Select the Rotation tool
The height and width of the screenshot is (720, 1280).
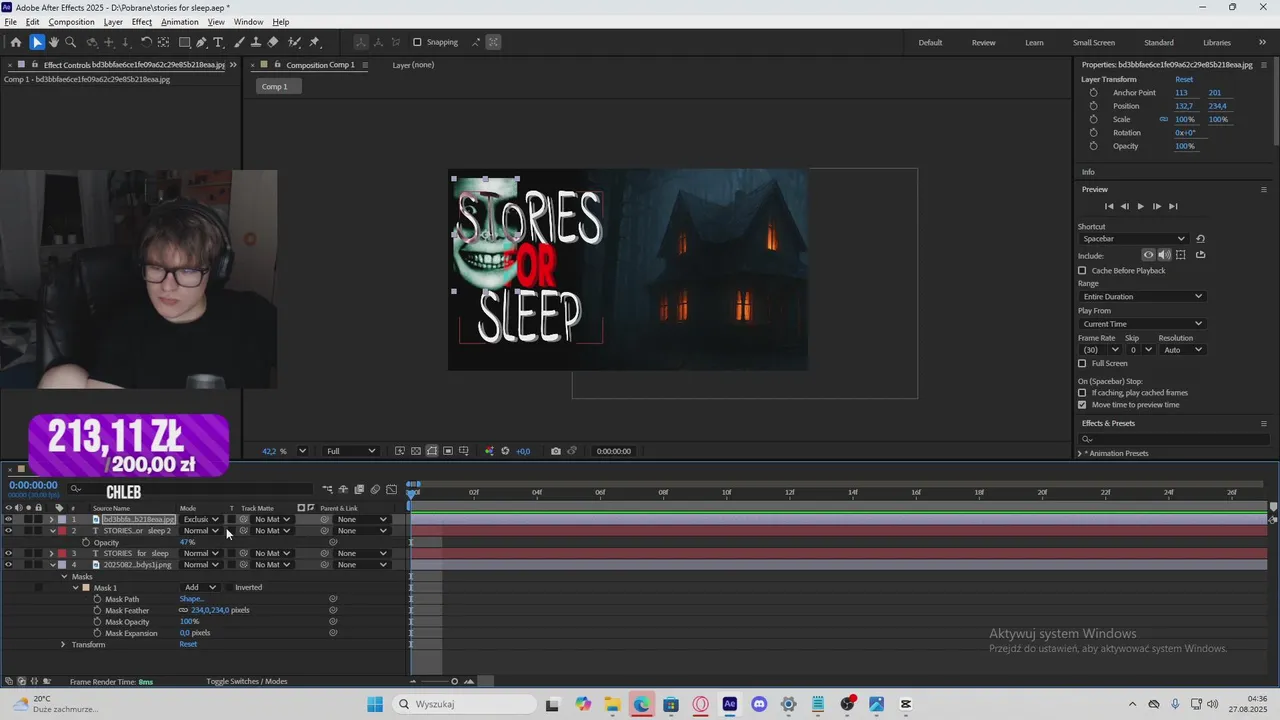[x=146, y=42]
